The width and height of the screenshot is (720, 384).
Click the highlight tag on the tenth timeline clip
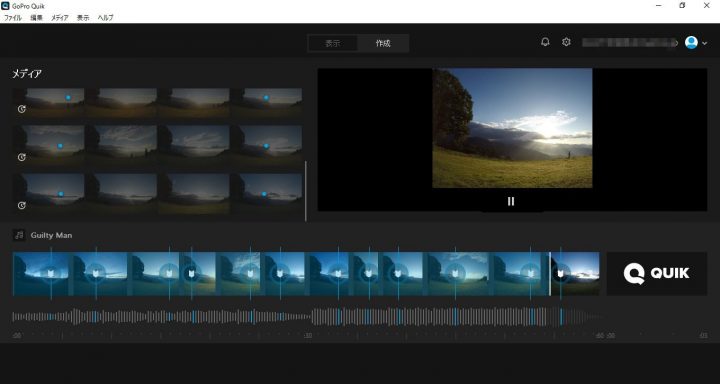coord(455,274)
